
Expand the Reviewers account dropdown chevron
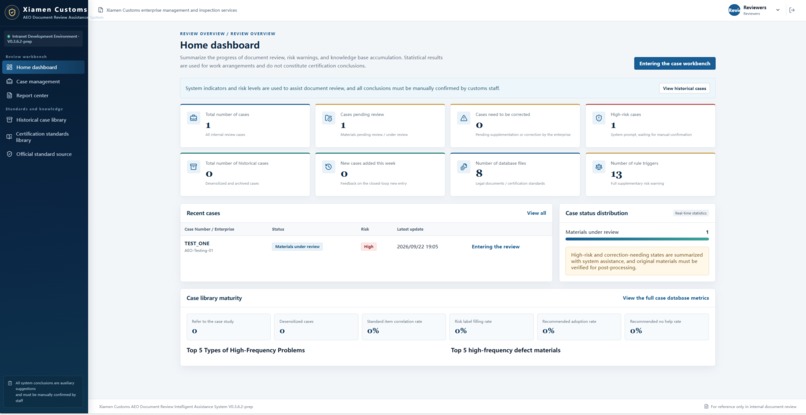(777, 10)
